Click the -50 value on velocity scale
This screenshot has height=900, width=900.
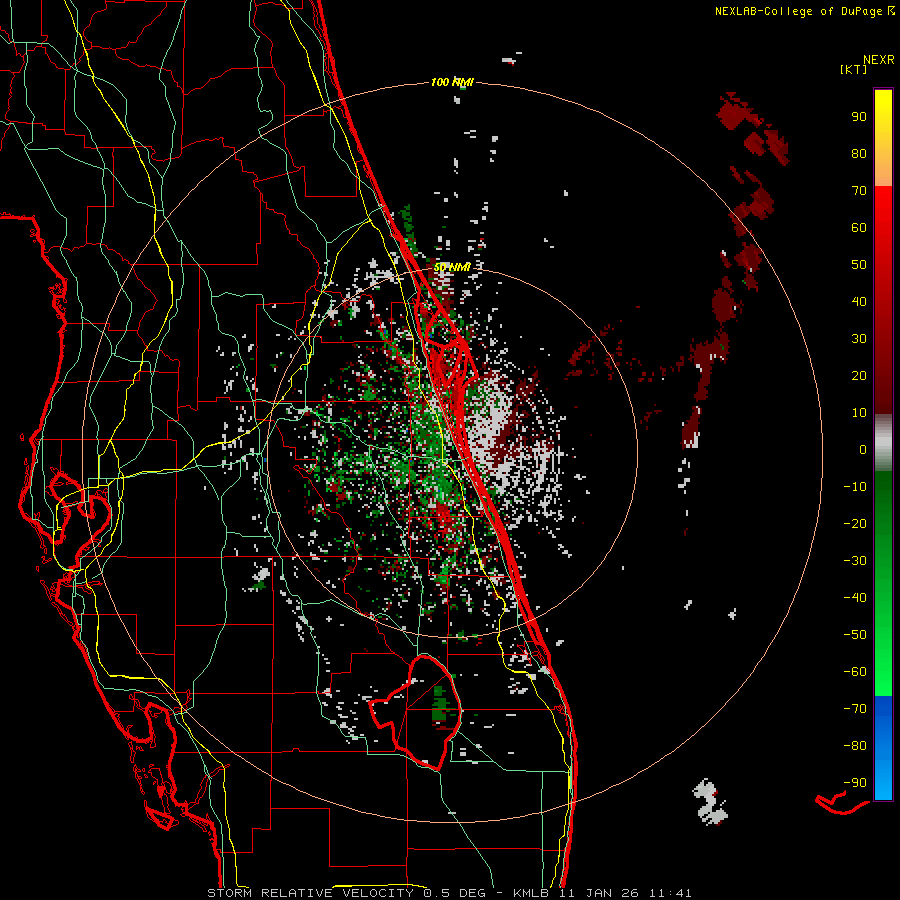[855, 635]
